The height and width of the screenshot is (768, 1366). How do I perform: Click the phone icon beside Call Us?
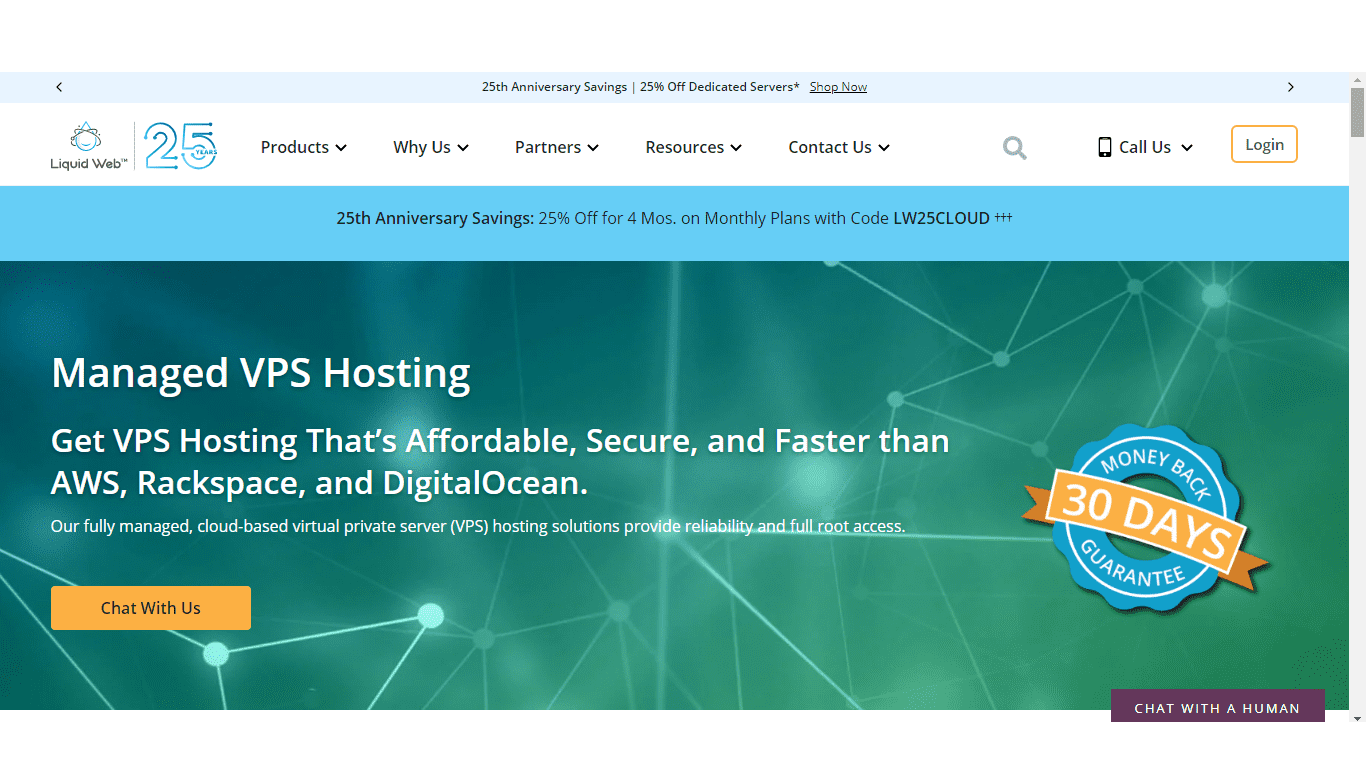(x=1105, y=147)
